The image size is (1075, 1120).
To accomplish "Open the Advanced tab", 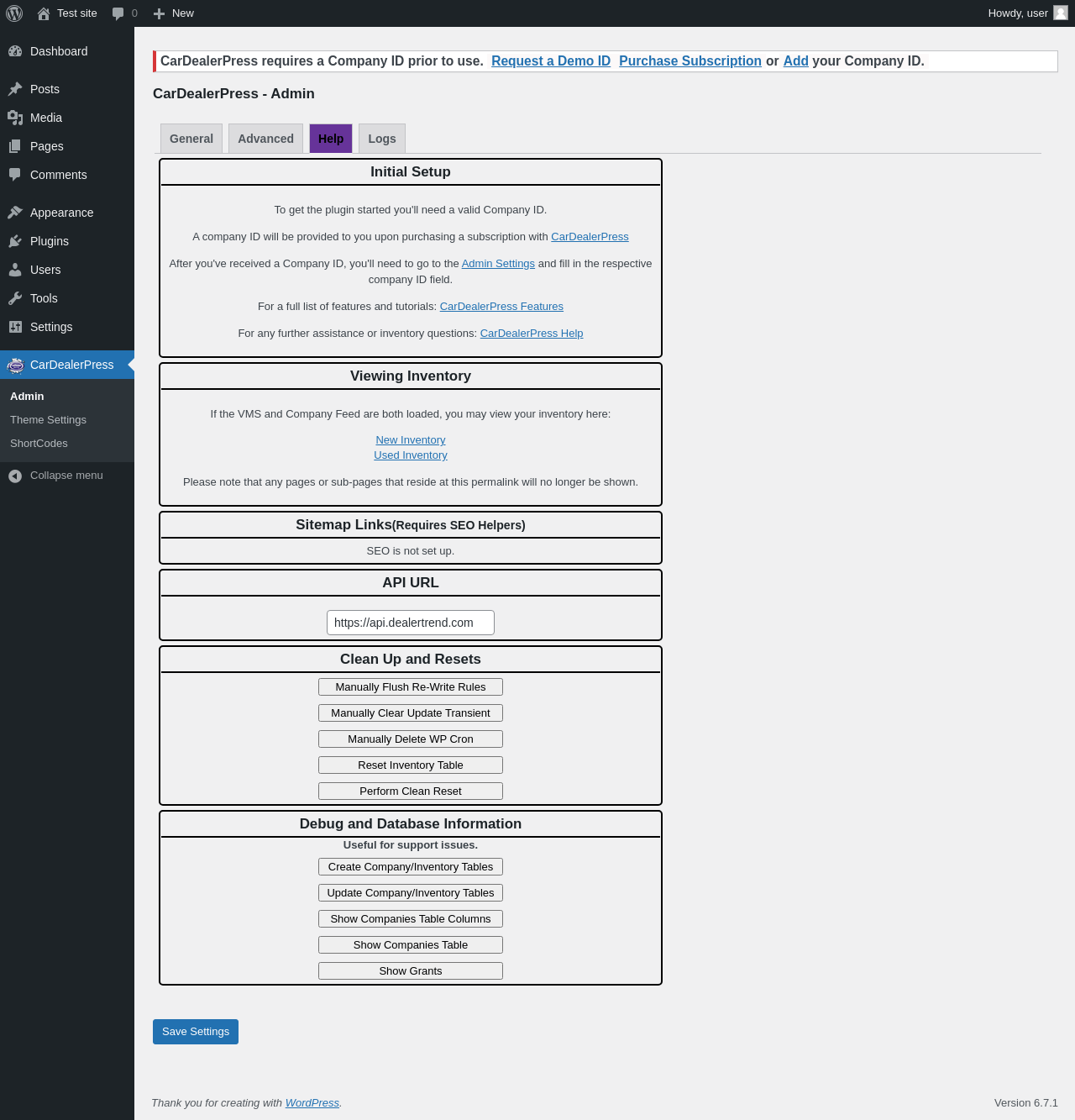I will [x=265, y=139].
